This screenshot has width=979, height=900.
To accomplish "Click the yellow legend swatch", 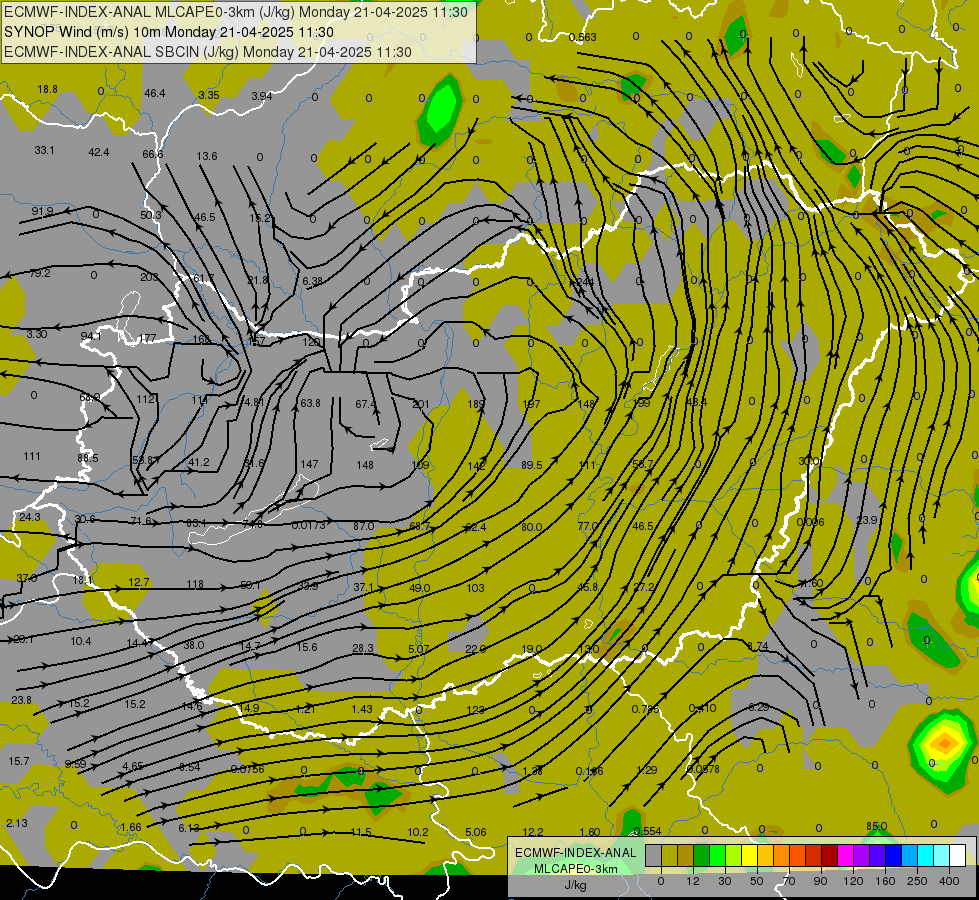I will pos(749,856).
